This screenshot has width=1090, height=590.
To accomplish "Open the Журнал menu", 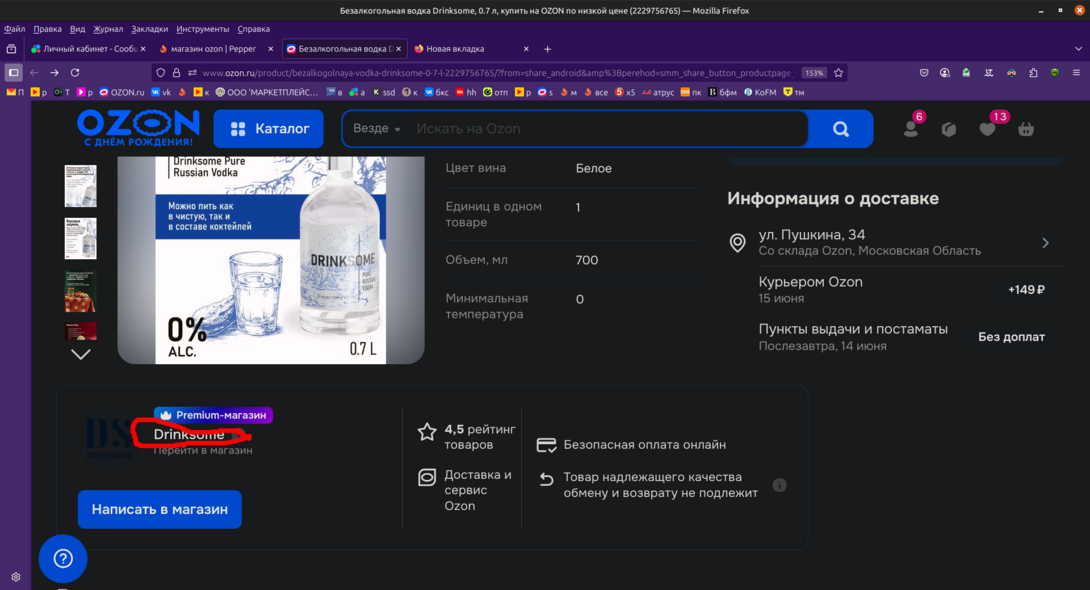I will (108, 29).
